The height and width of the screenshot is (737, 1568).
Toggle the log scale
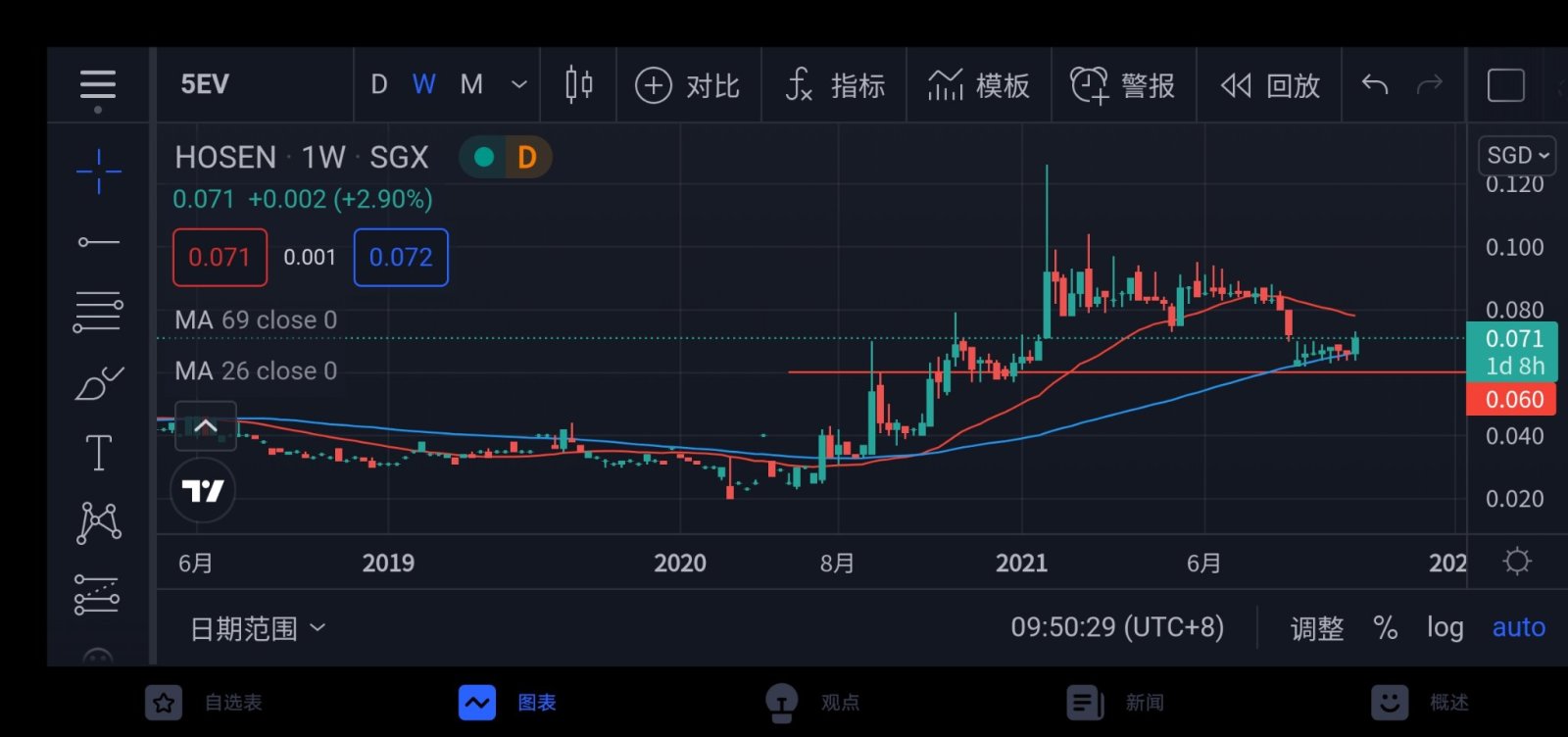coord(1445,628)
